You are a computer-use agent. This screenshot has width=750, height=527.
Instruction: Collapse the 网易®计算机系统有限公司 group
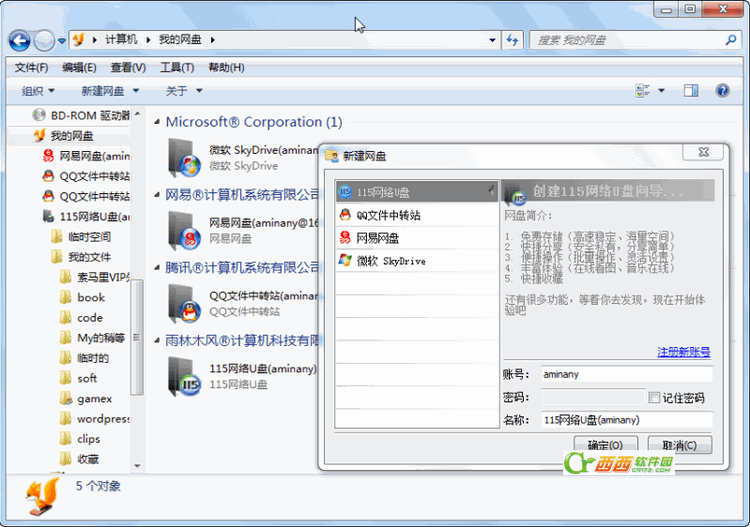157,195
